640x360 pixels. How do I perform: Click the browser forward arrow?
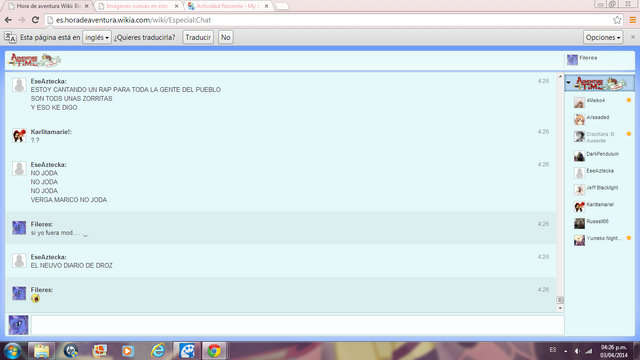(22, 20)
